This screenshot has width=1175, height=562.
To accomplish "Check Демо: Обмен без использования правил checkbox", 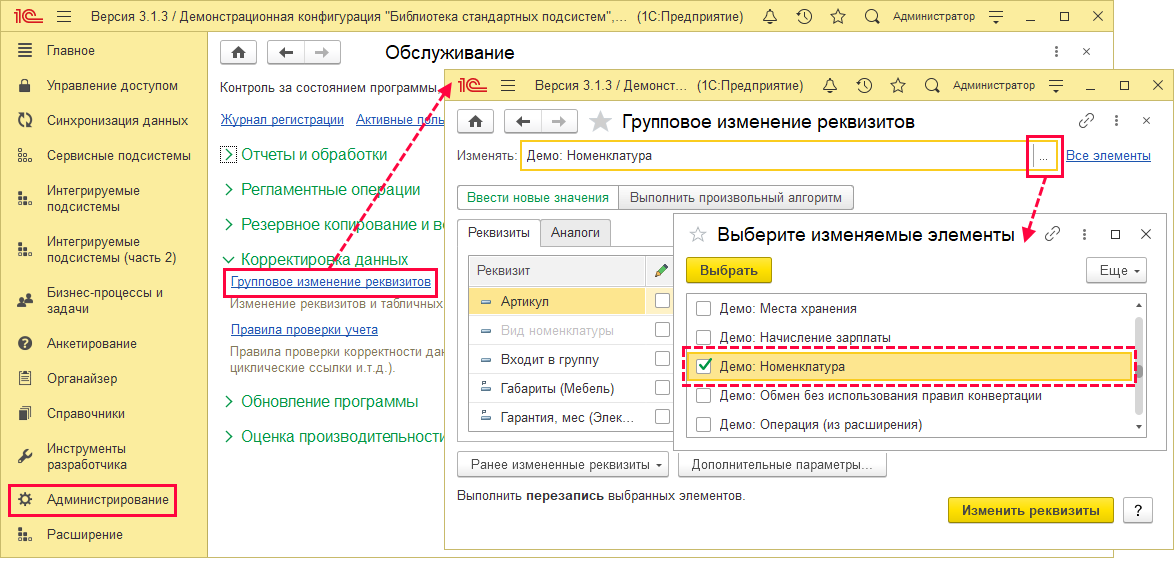I will (704, 396).
